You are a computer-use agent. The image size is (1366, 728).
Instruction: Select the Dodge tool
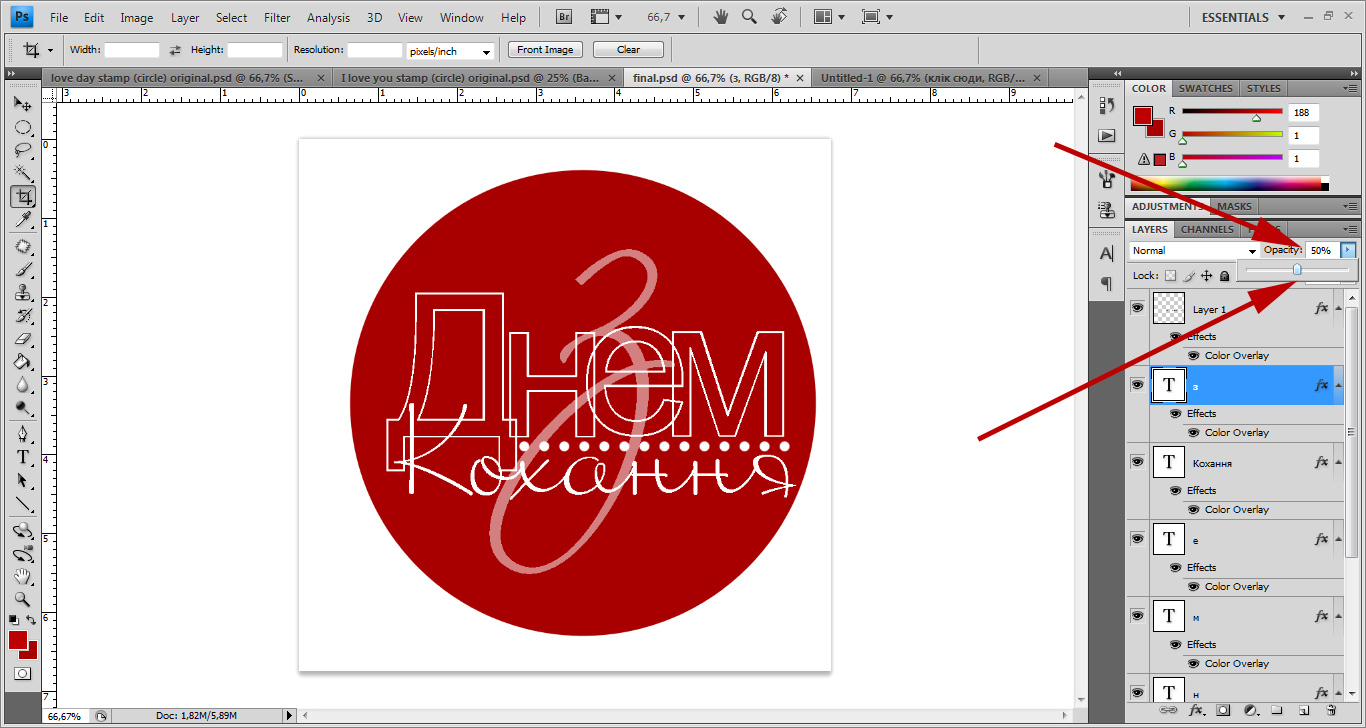pyautogui.click(x=23, y=407)
